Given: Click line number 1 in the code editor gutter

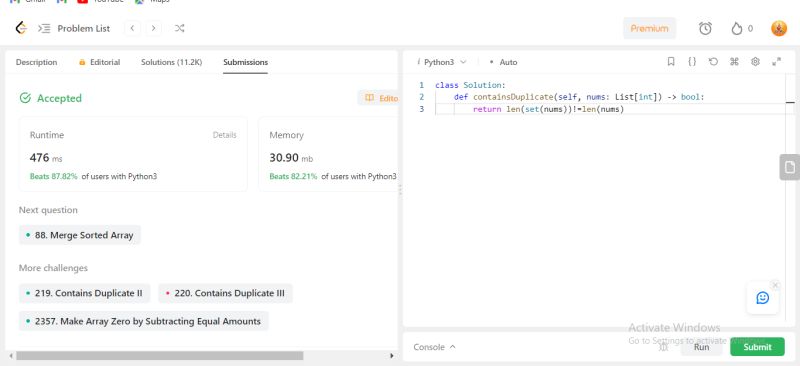Looking at the screenshot, I should [x=421, y=85].
